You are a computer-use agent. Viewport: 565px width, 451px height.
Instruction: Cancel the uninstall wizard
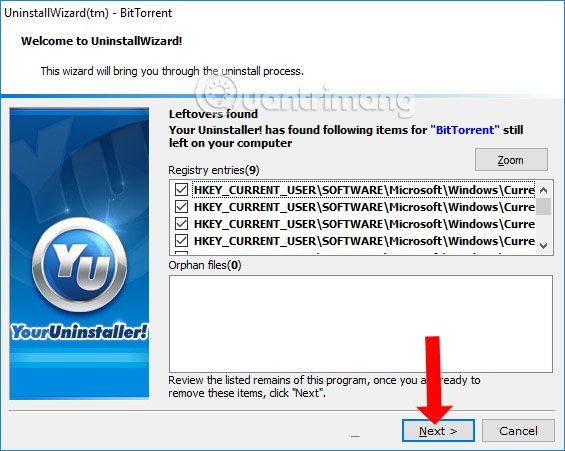(x=518, y=430)
